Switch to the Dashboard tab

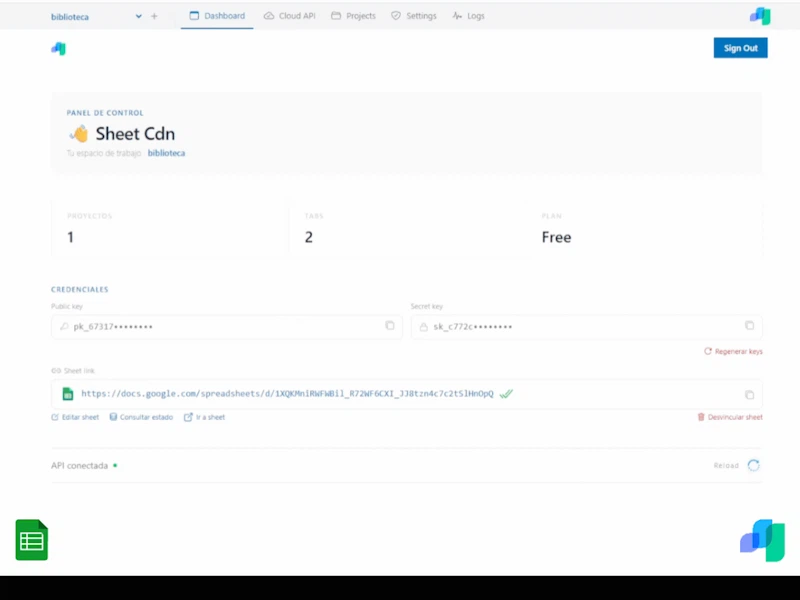click(x=217, y=16)
